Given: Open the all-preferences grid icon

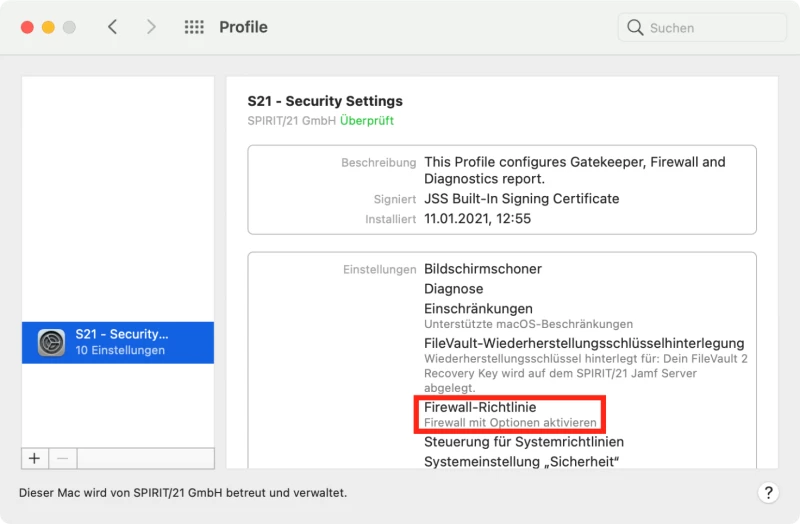Looking at the screenshot, I should pyautogui.click(x=194, y=27).
